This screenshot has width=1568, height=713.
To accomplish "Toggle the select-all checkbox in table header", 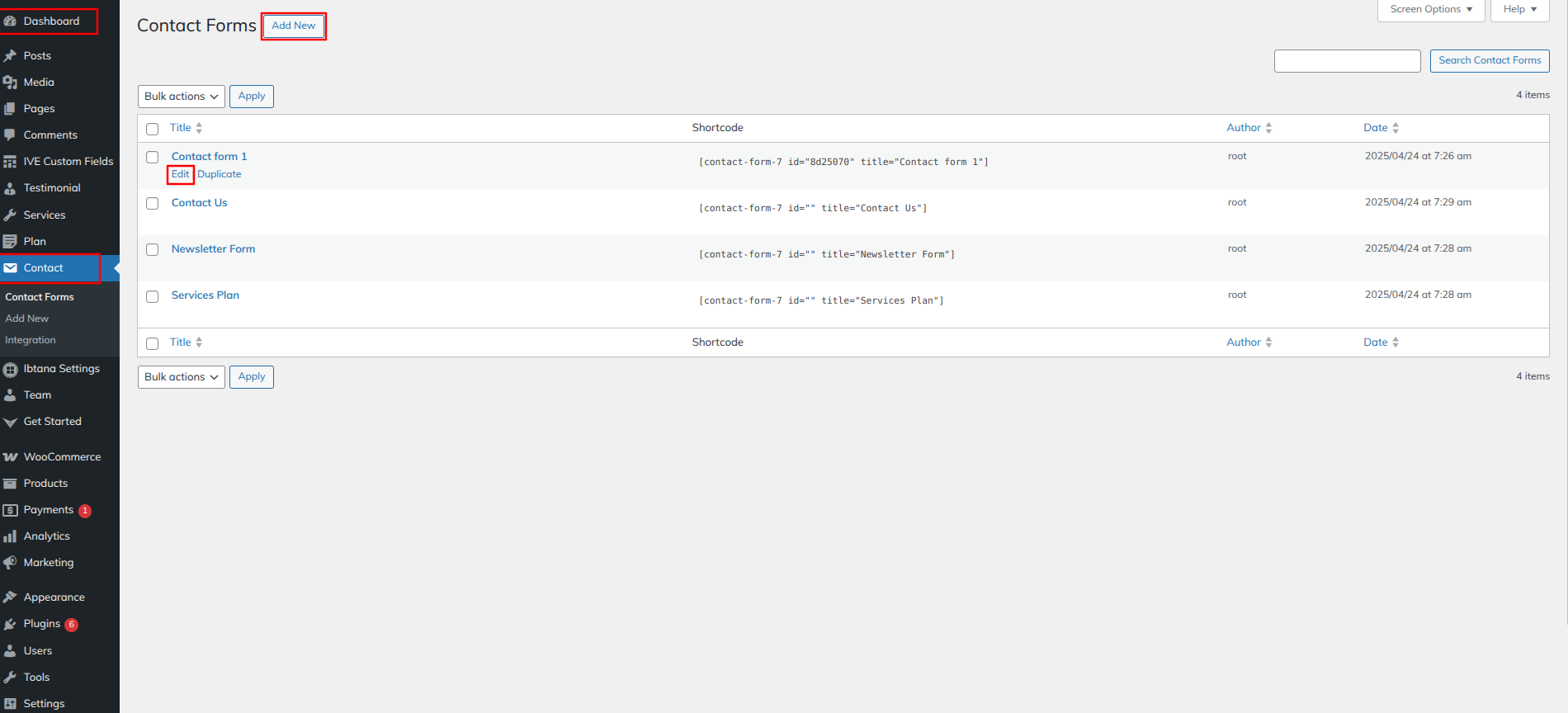I will tap(153, 129).
